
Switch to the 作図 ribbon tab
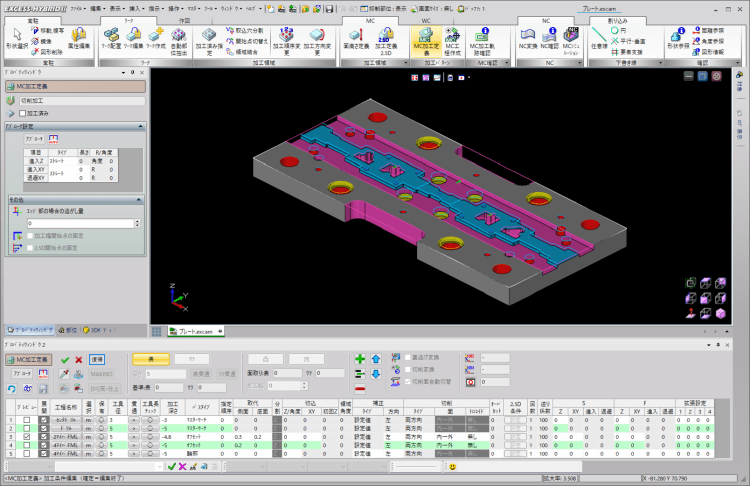pos(184,21)
